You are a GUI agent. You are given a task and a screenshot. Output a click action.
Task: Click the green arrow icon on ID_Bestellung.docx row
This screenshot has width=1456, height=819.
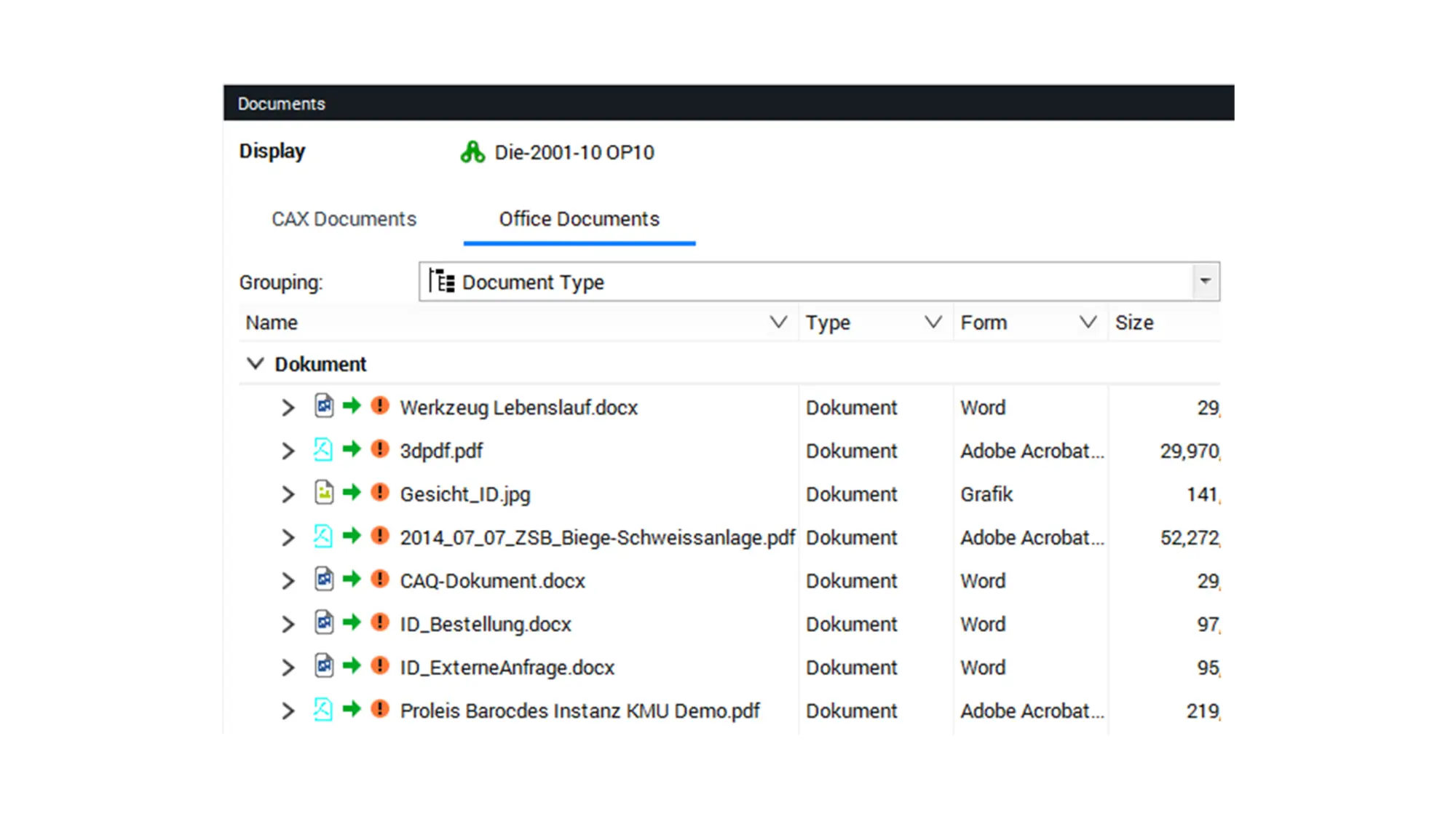(x=352, y=622)
